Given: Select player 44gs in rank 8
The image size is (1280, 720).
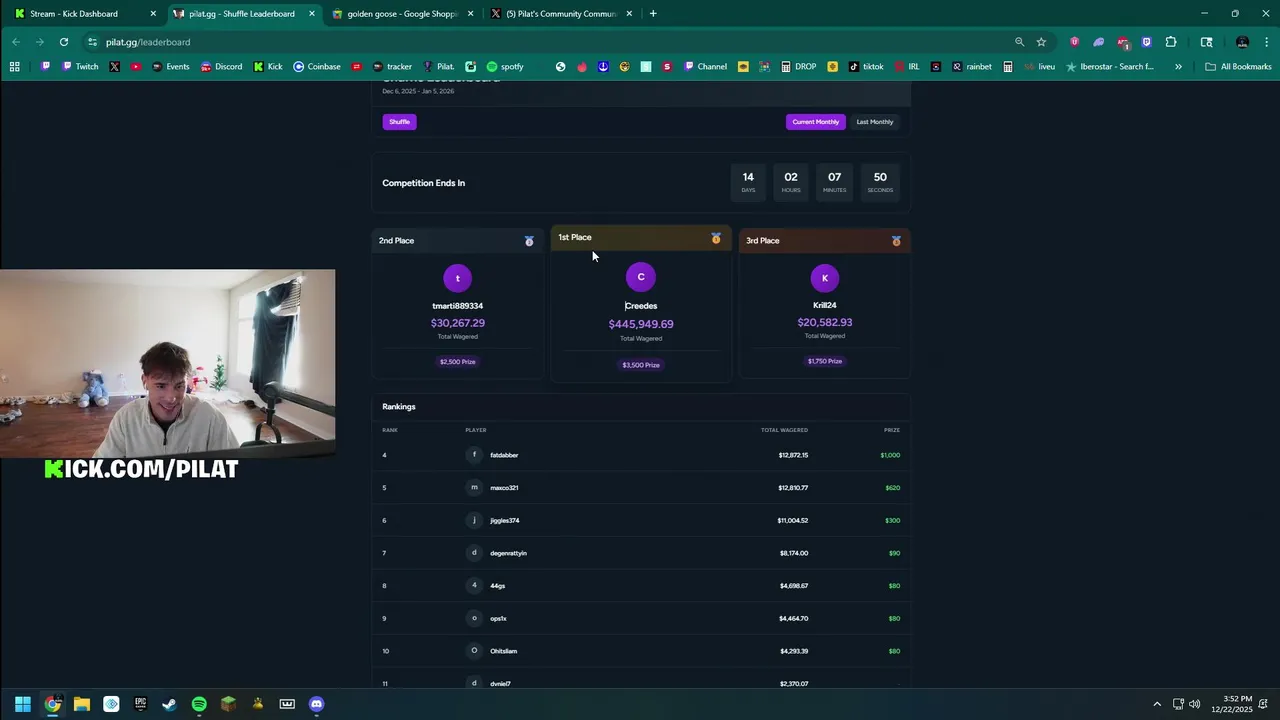Looking at the screenshot, I should coord(498,586).
